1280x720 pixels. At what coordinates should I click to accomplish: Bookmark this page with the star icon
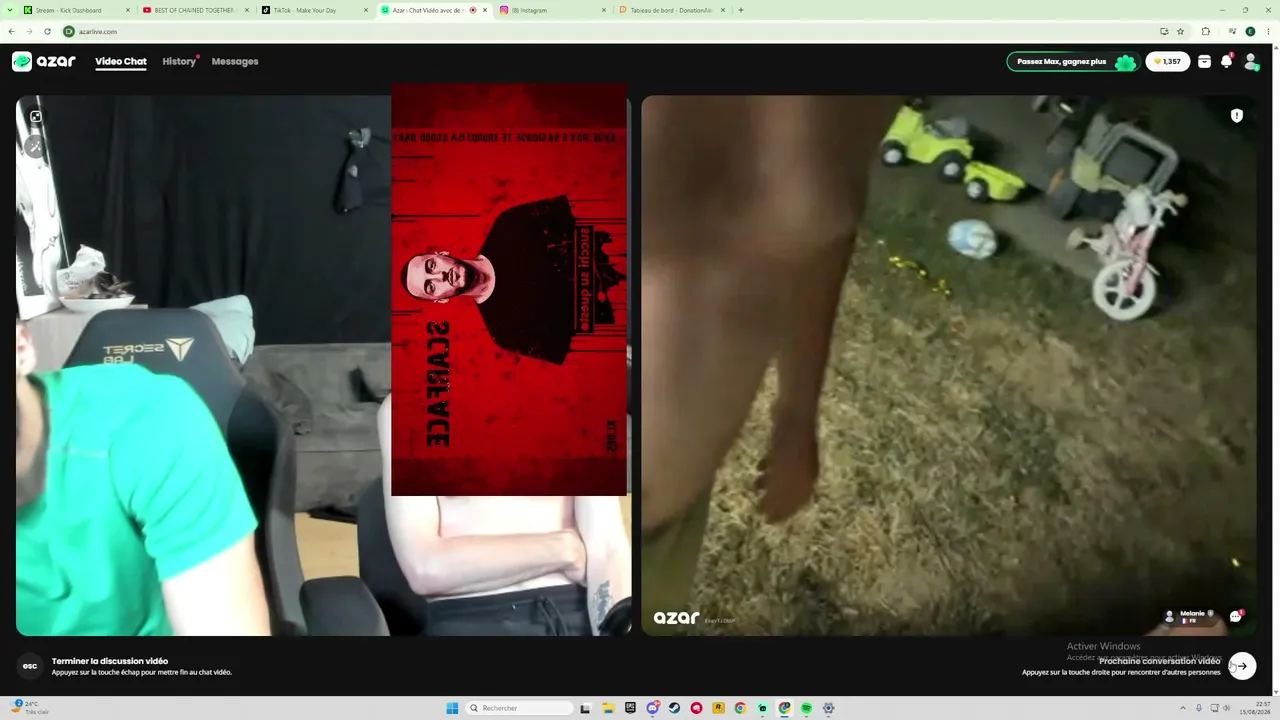[1181, 31]
